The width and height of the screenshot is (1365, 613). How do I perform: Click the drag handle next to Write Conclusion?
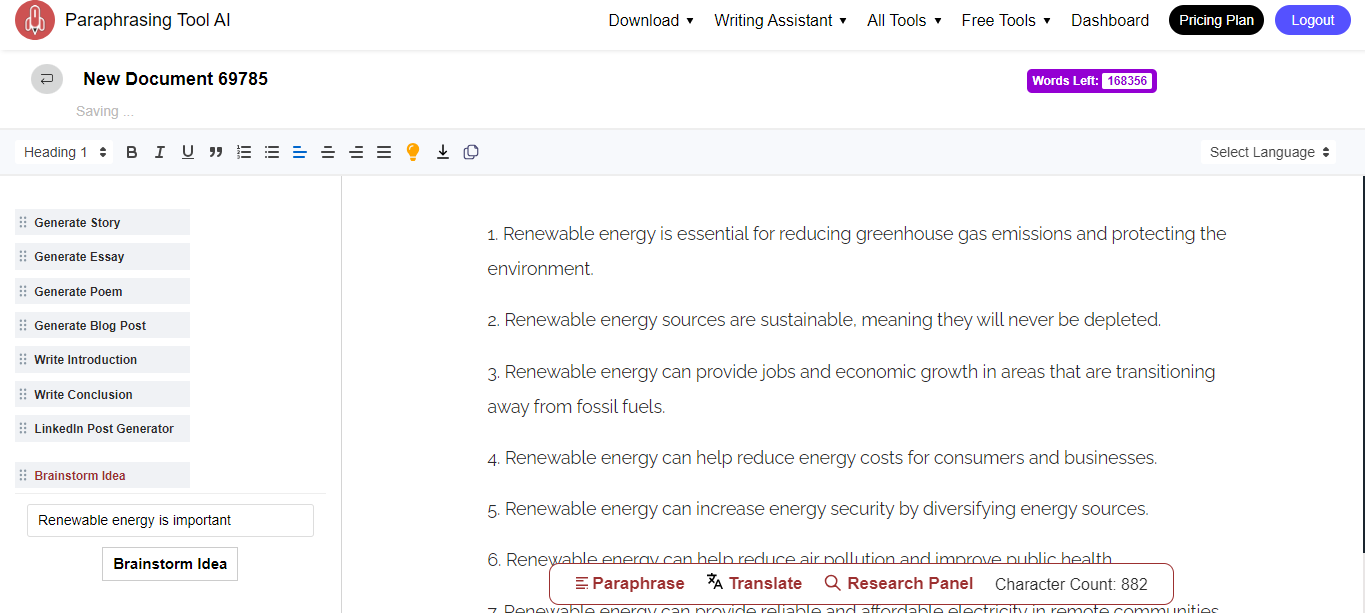pyautogui.click(x=23, y=394)
